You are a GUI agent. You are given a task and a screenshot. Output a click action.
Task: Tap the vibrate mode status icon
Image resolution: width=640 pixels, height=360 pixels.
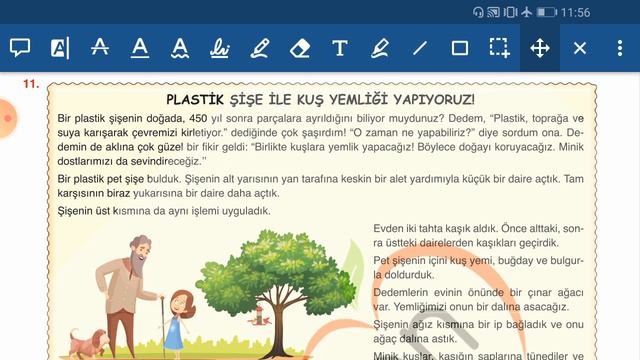pos(510,12)
